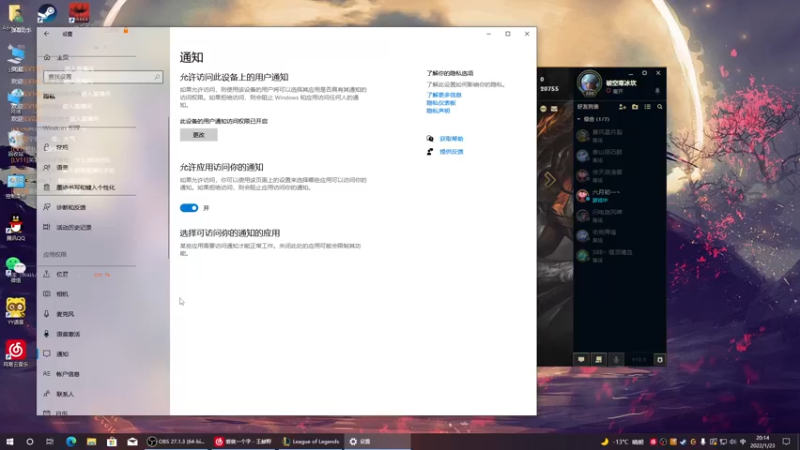Image resolution: width=800 pixels, height=450 pixels.
Task: Open the notification center icon on taskbar
Action: 786,441
